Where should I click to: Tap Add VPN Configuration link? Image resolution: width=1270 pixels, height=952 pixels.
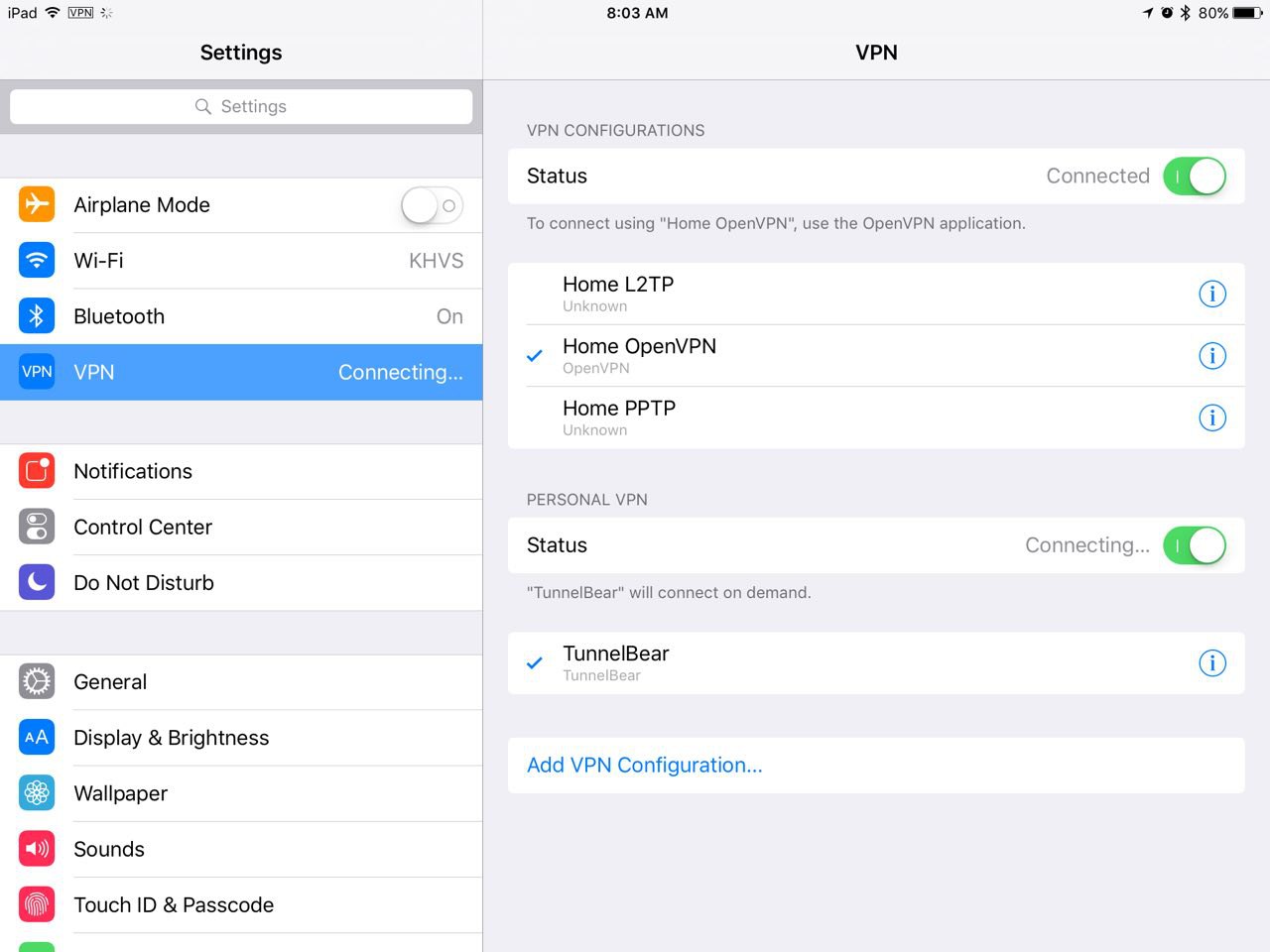[x=644, y=766]
